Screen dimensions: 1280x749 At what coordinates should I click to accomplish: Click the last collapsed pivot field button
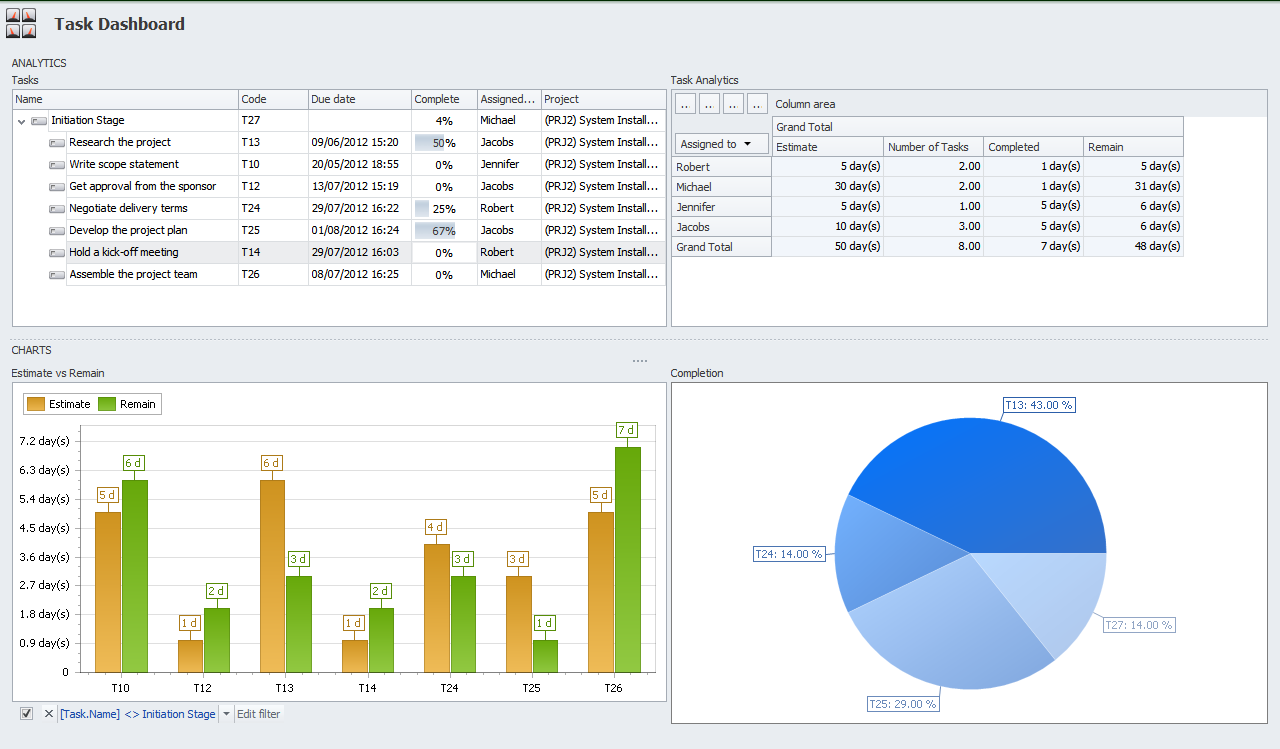(757, 104)
